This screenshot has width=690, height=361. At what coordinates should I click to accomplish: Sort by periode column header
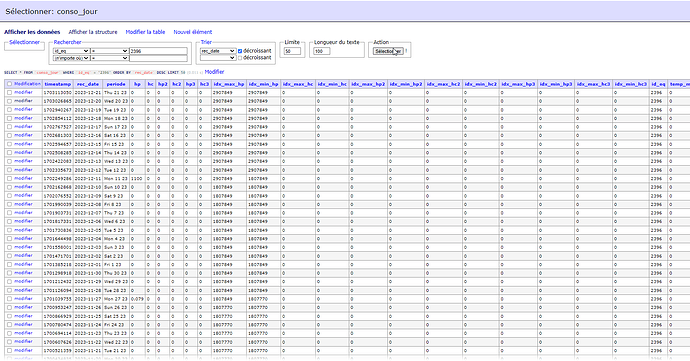(x=116, y=84)
